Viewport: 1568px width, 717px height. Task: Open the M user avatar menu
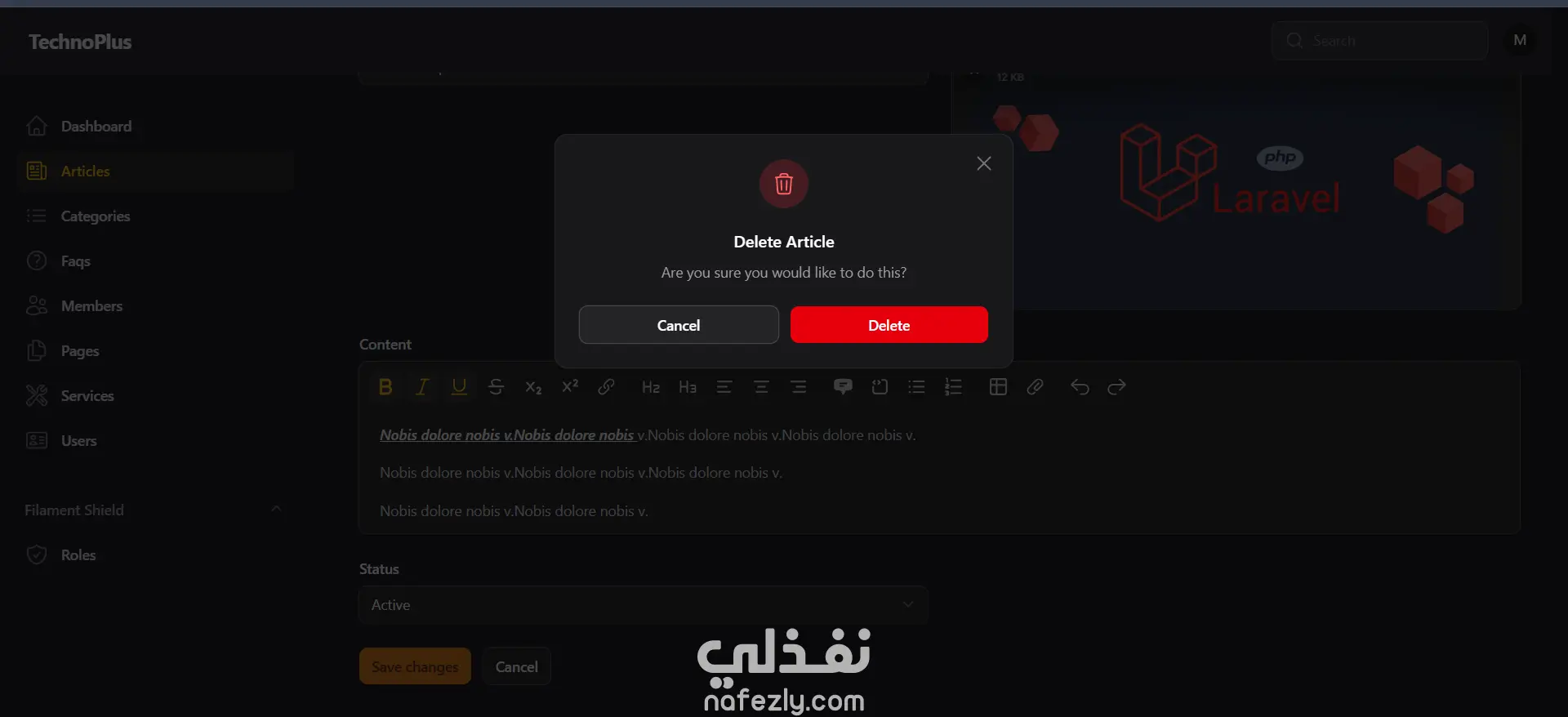point(1520,40)
